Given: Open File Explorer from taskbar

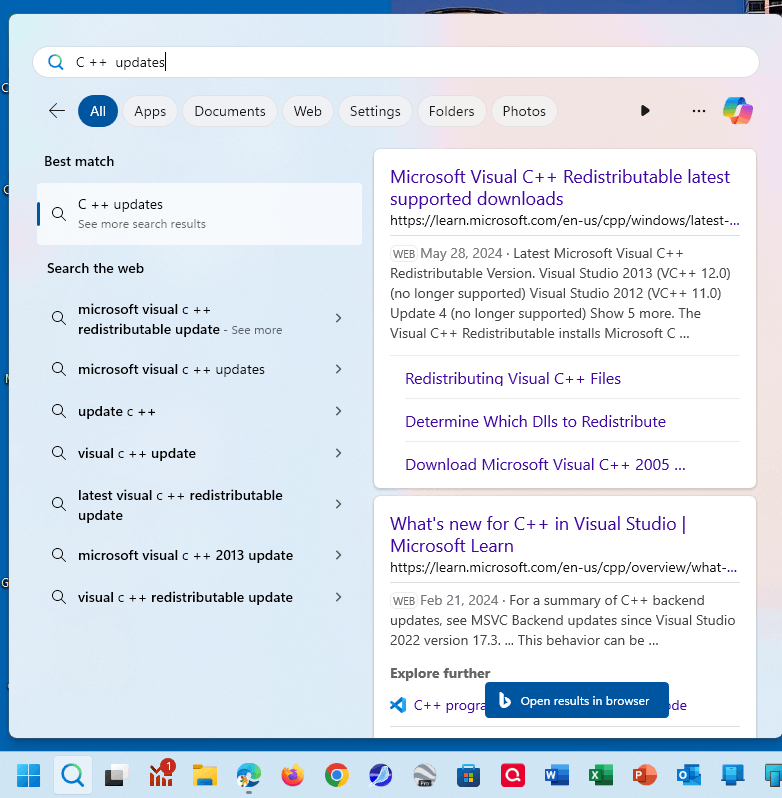Looking at the screenshot, I should tap(205, 776).
